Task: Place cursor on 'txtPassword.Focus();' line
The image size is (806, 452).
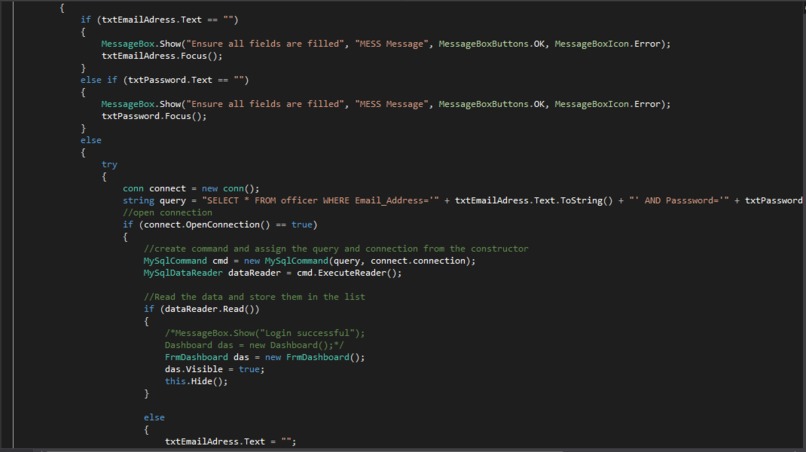Action: pos(154,116)
